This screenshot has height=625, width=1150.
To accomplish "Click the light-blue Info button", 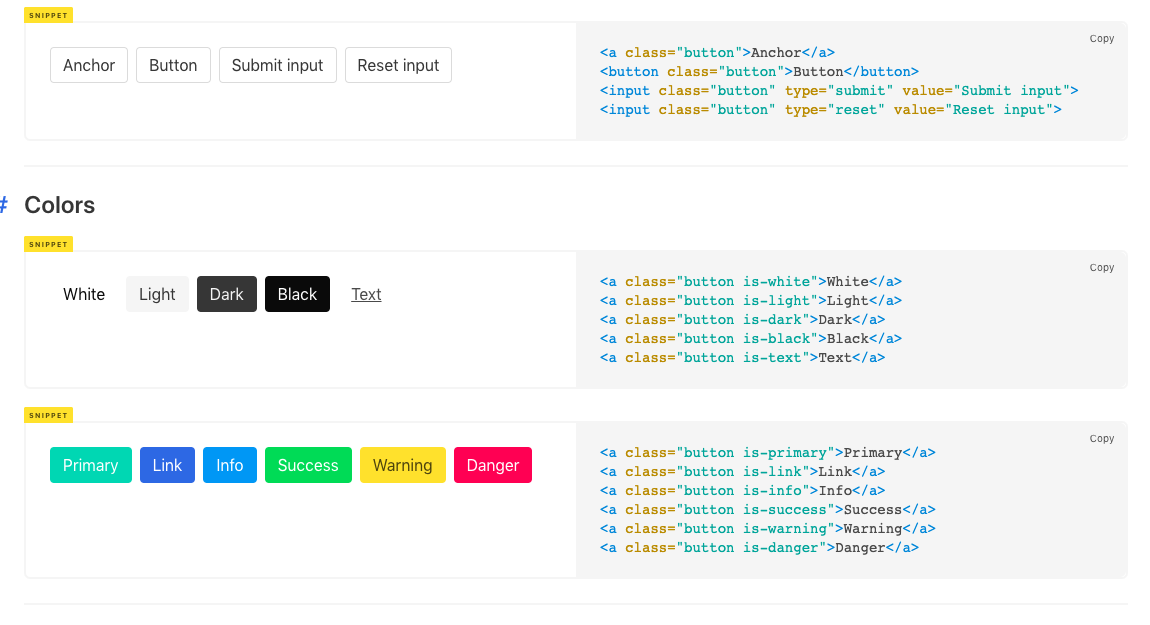I will [230, 465].
